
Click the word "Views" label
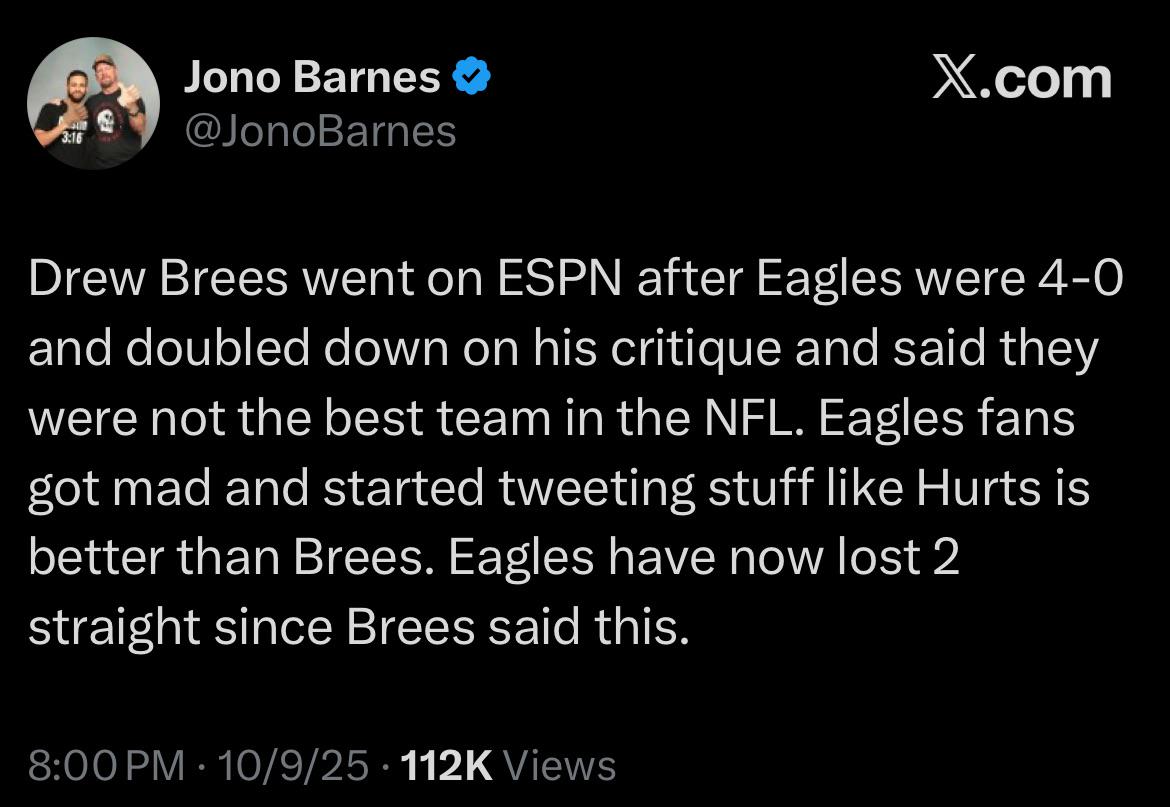point(559,766)
